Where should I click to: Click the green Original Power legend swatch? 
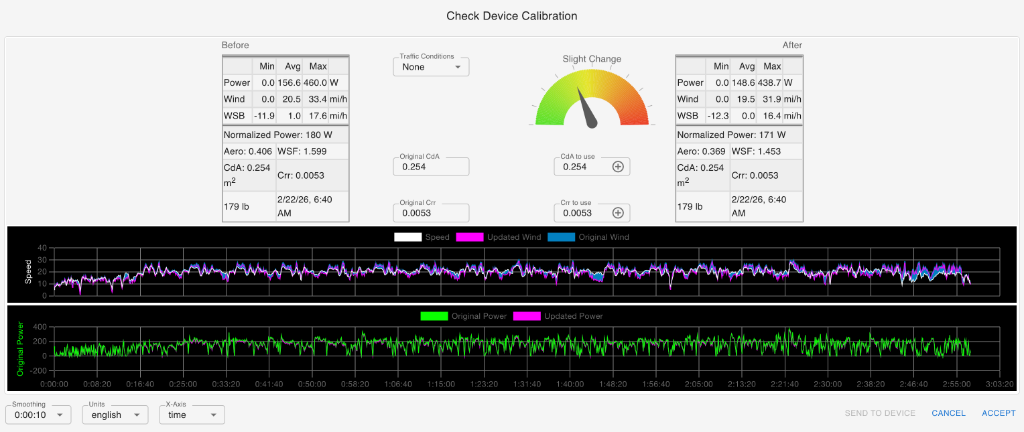coord(434,316)
